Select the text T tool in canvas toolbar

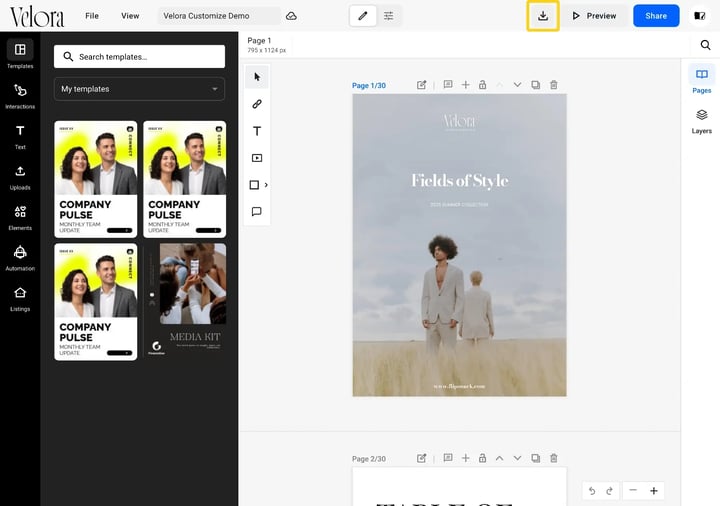(x=257, y=131)
